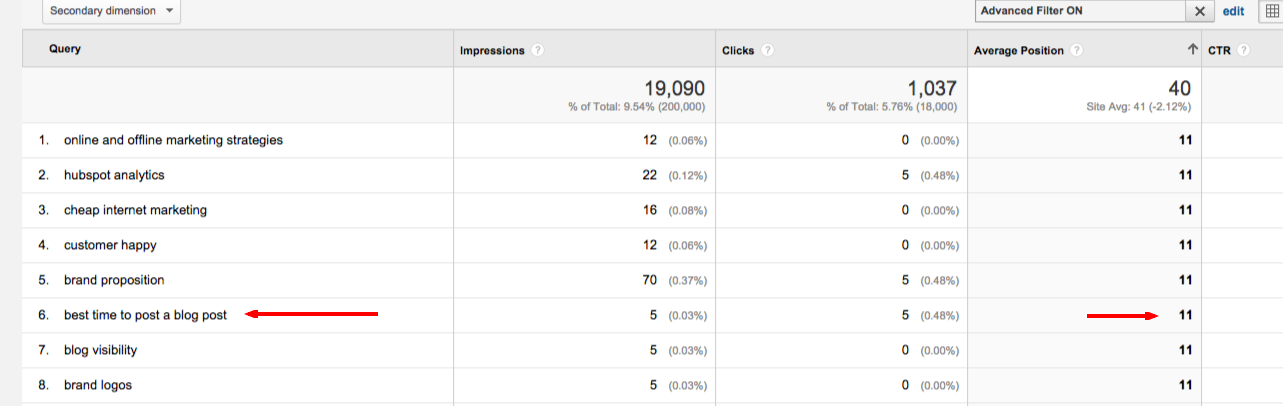Image resolution: width=1283 pixels, height=406 pixels.
Task: Open the 'brand logos' query
Action: [x=98, y=385]
